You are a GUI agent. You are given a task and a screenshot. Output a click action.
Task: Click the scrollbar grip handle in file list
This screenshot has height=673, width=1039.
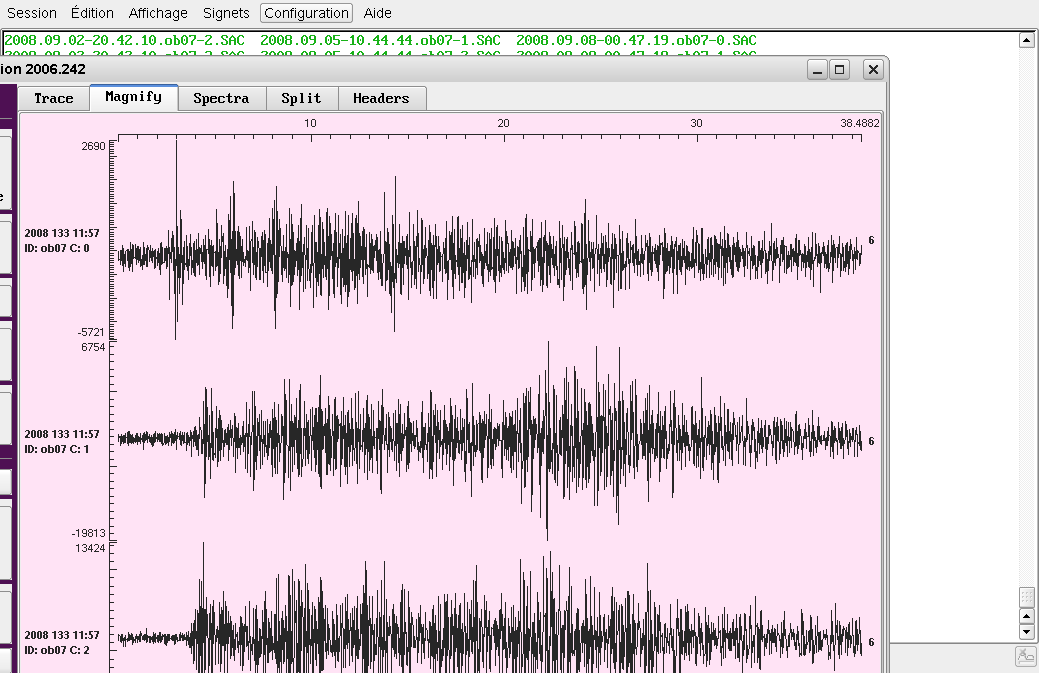(x=1025, y=597)
